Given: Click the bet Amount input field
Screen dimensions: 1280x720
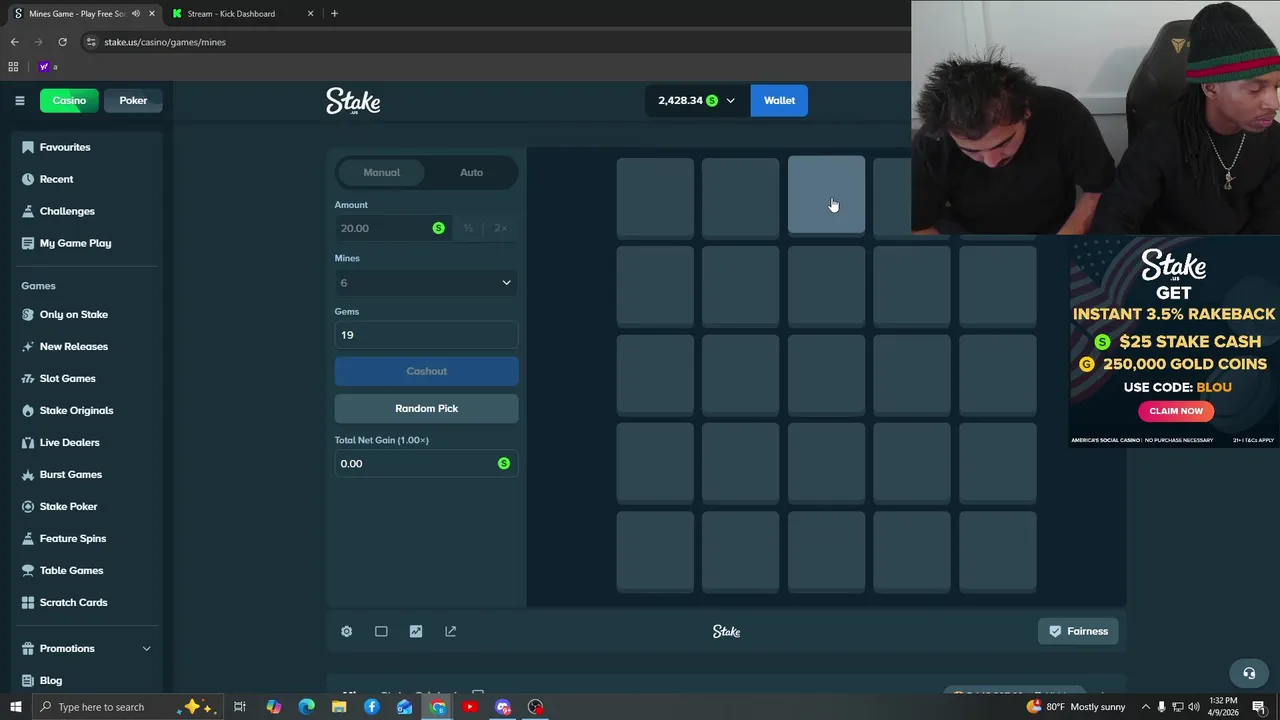Looking at the screenshot, I should coord(392,228).
